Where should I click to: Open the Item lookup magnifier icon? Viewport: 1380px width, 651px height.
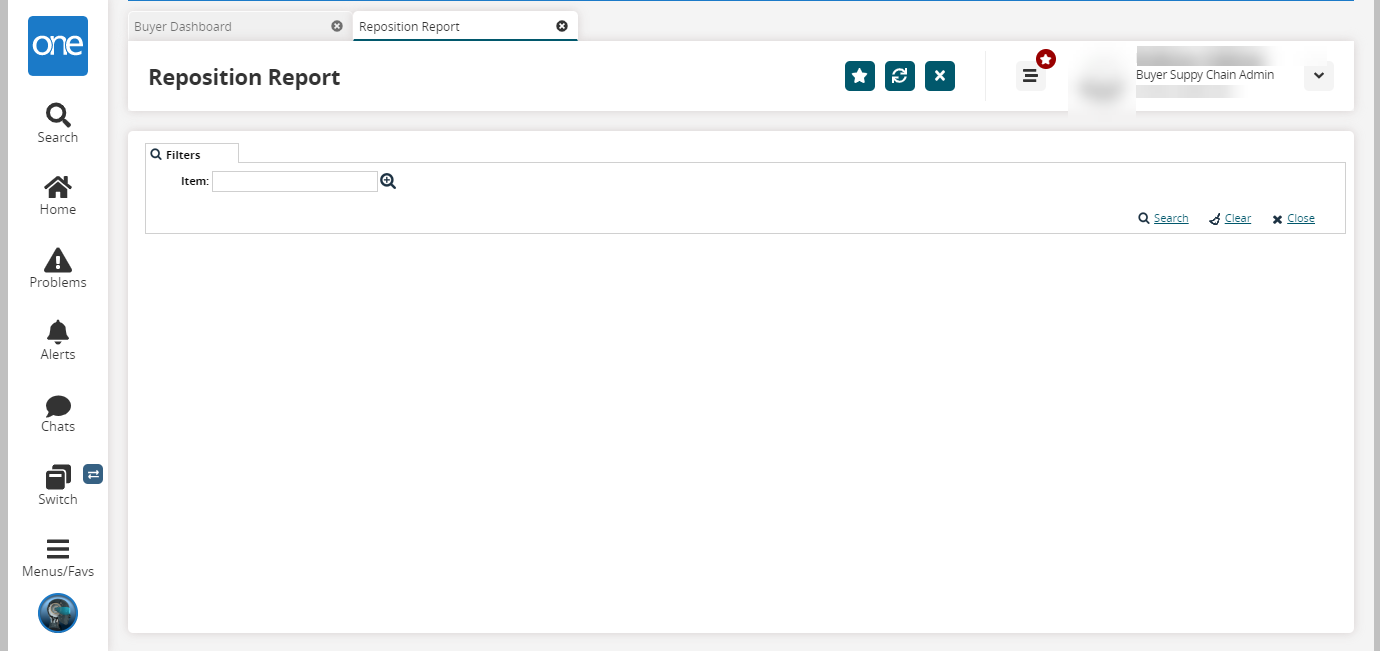[388, 181]
